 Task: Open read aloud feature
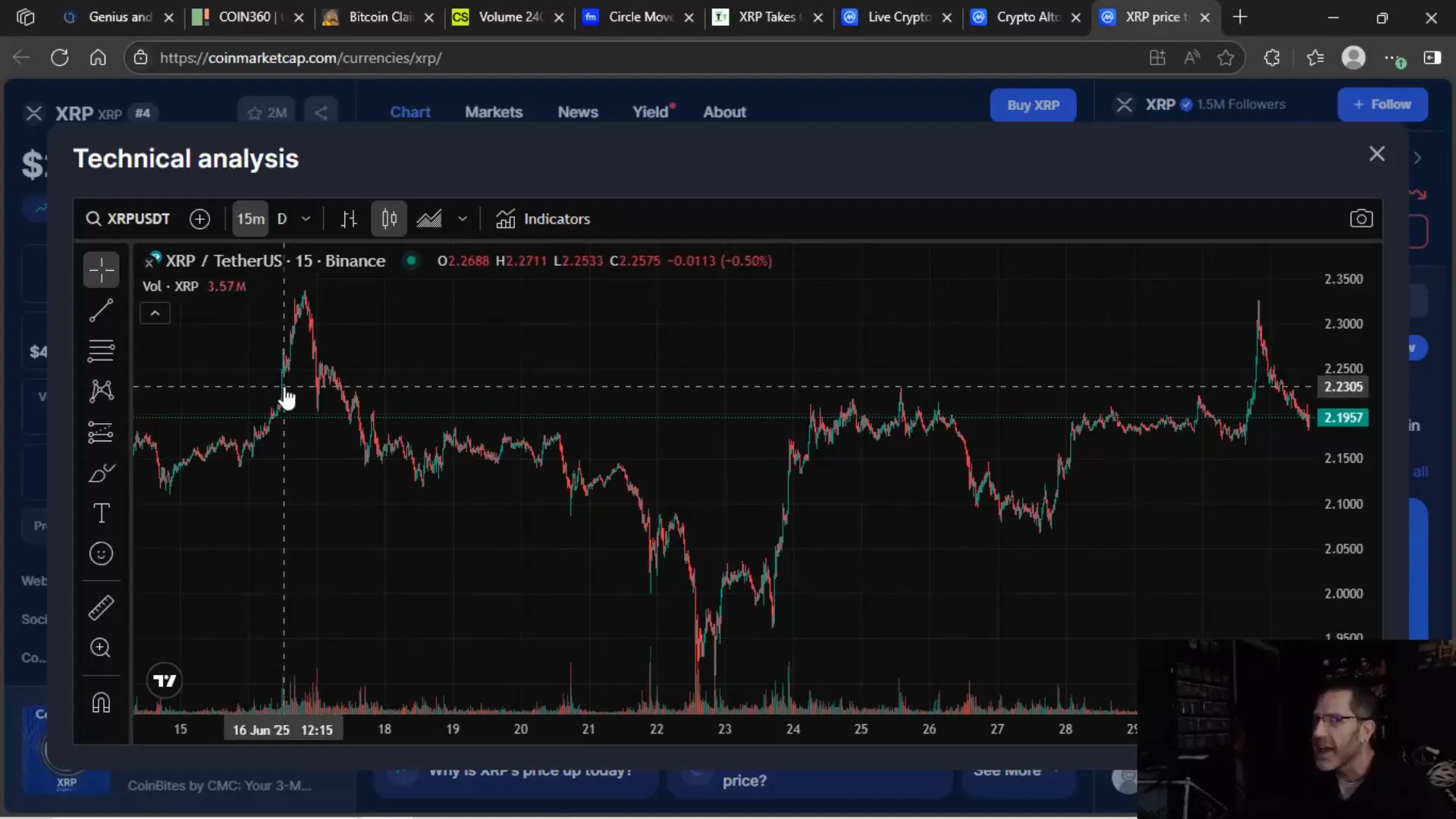[x=1191, y=58]
